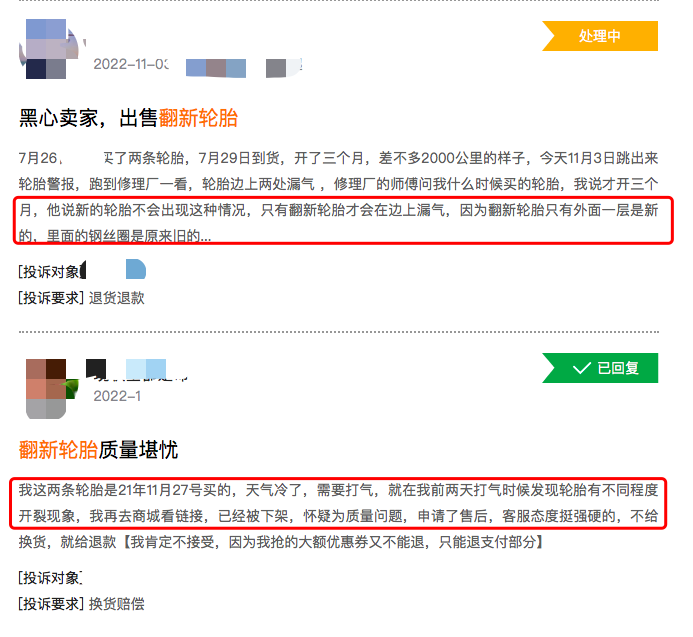Image resolution: width=693 pixels, height=637 pixels.
Task: Open second complaint body starting 我这两条轮胎
Action: coord(339,516)
